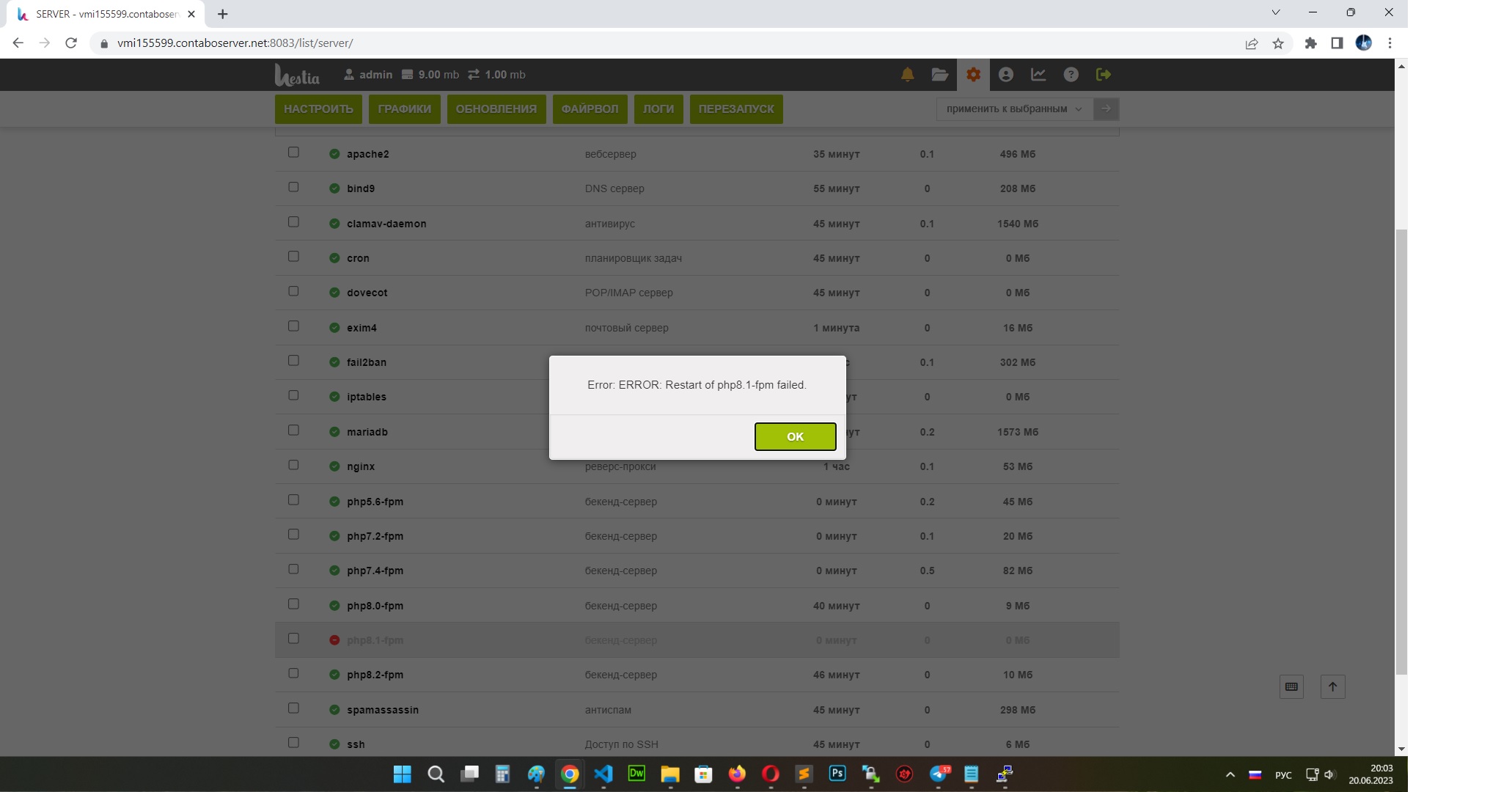Click the taskbar clock and date
Screen dimensions: 1512x792
coord(1370,774)
